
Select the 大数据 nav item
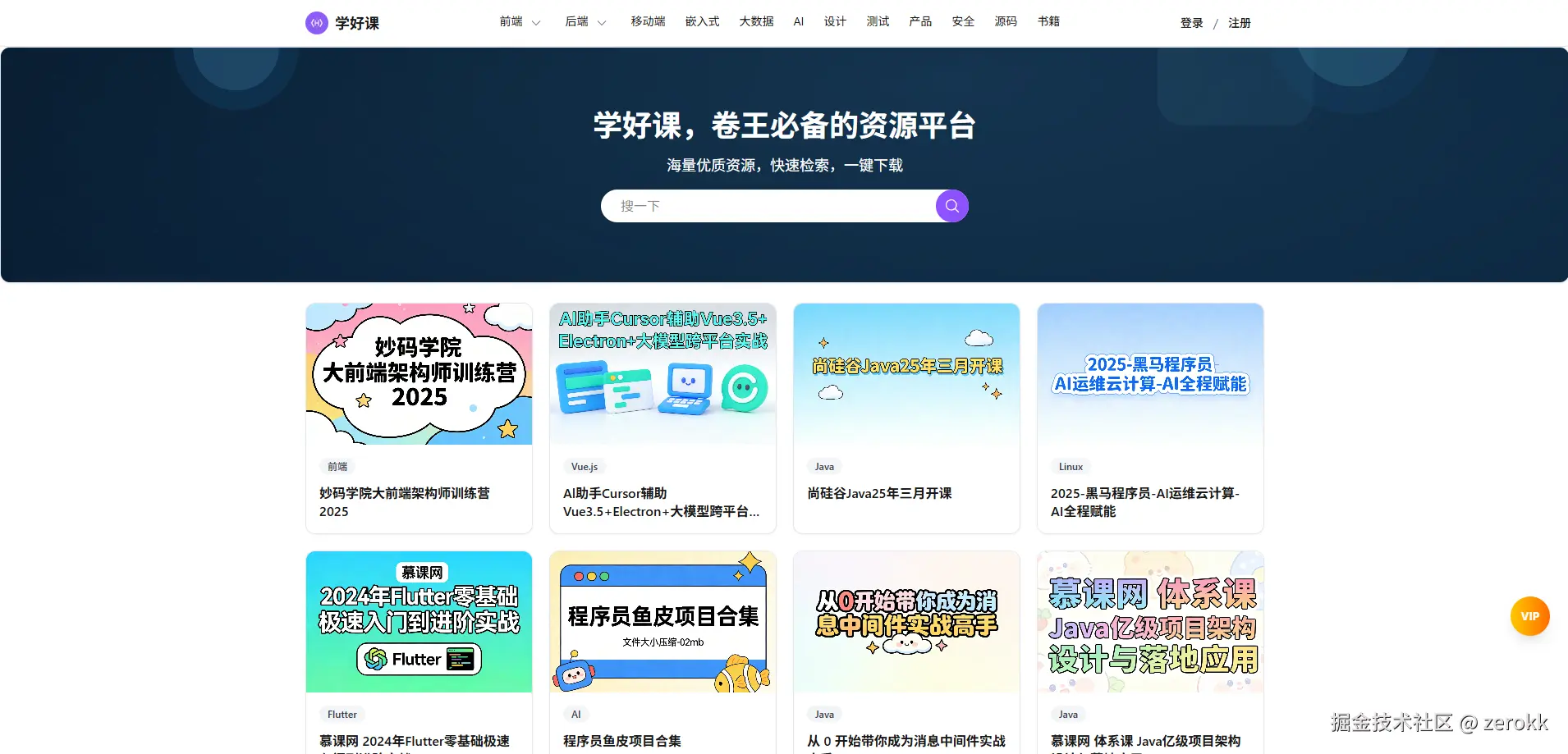tap(757, 21)
